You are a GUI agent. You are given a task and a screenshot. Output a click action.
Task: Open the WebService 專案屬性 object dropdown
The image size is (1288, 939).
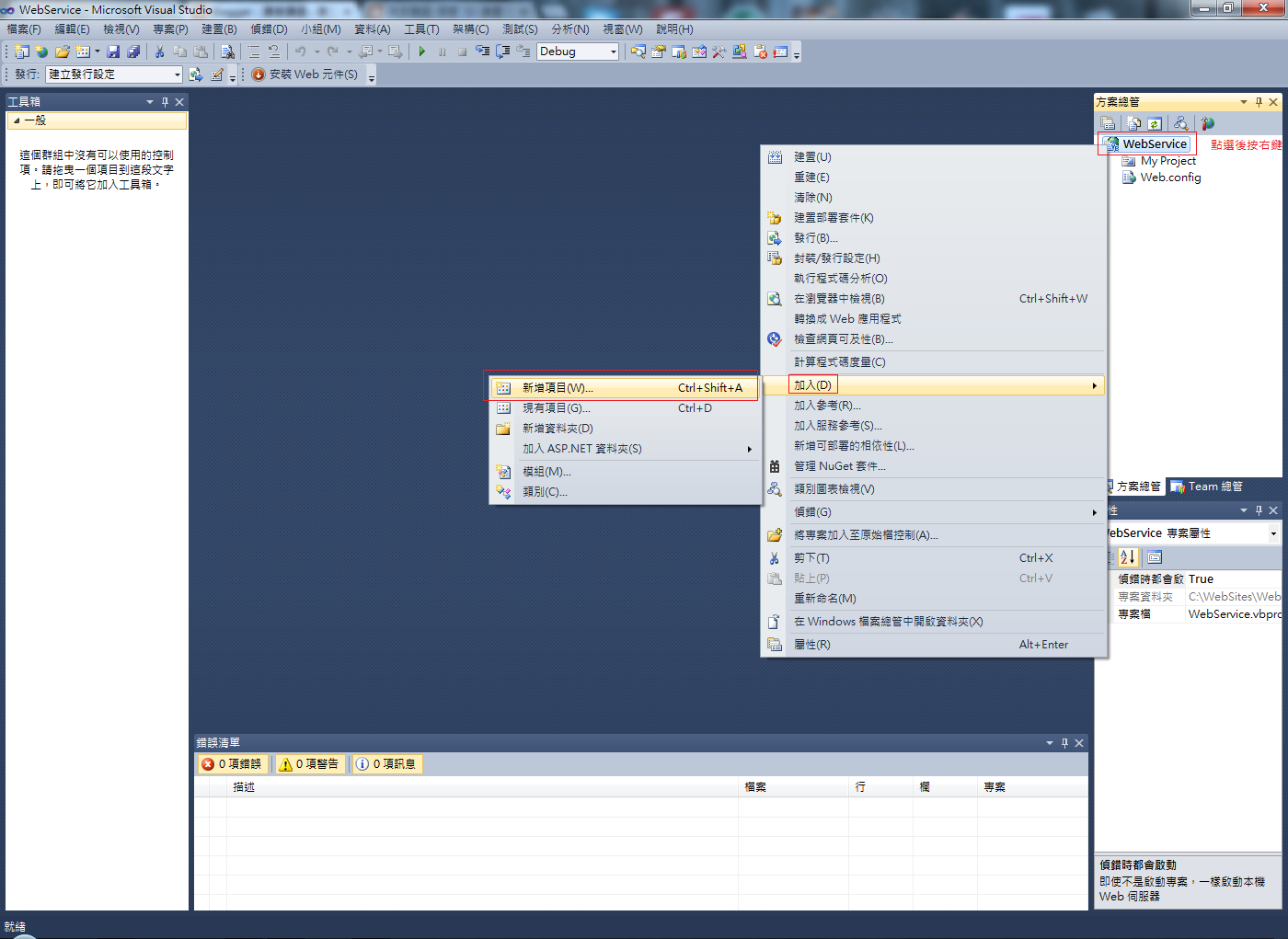[1273, 533]
